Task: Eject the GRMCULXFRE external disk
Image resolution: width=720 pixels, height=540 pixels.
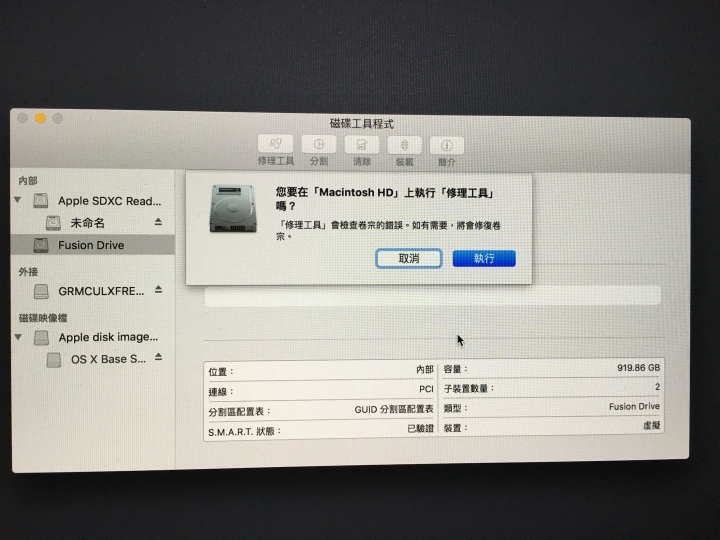Action: pyautogui.click(x=158, y=290)
